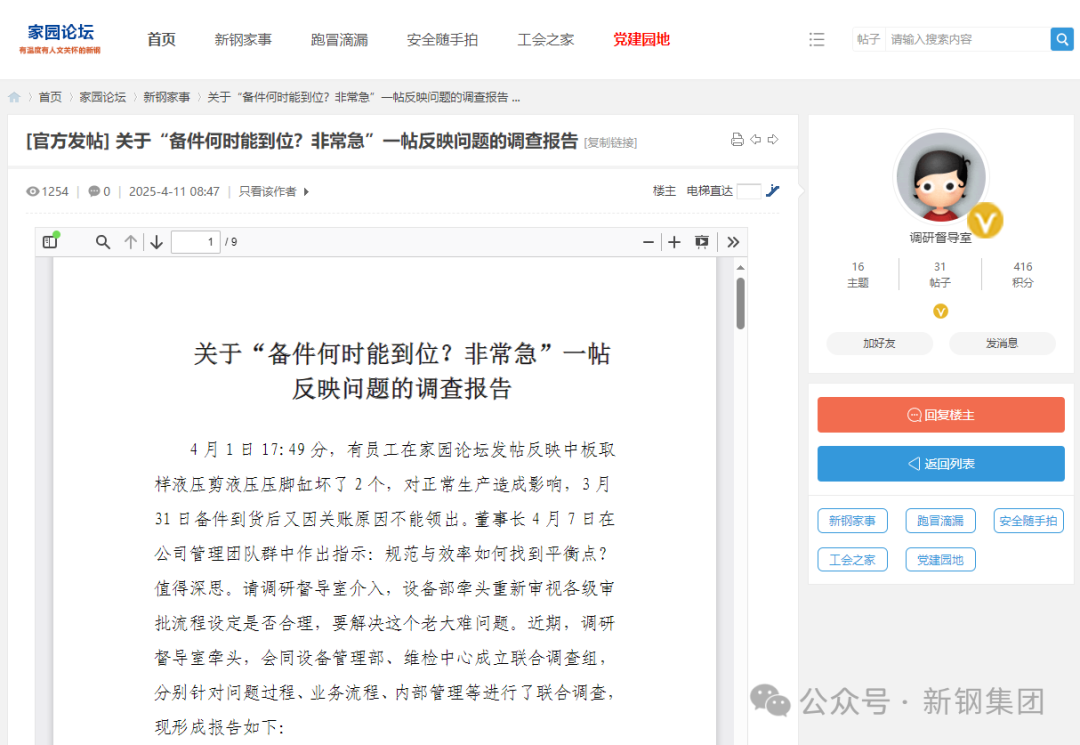The height and width of the screenshot is (745, 1080).
Task: Click the PDF next page down arrow
Action: pyautogui.click(x=156, y=242)
